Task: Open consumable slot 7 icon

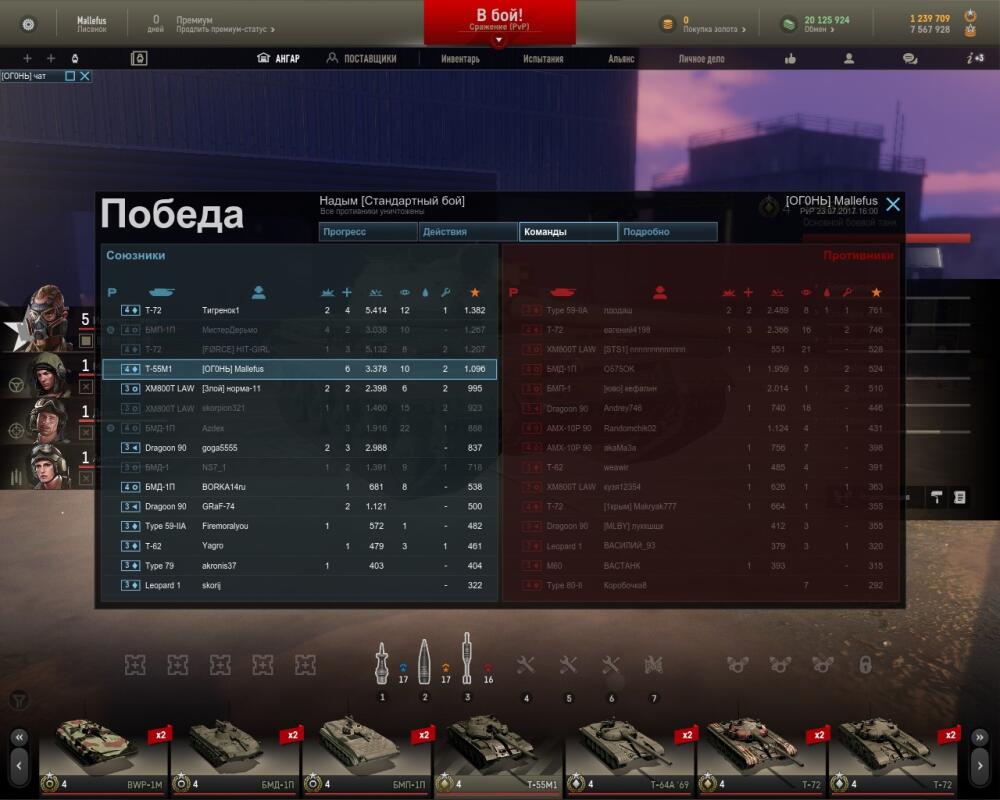Action: [654, 665]
